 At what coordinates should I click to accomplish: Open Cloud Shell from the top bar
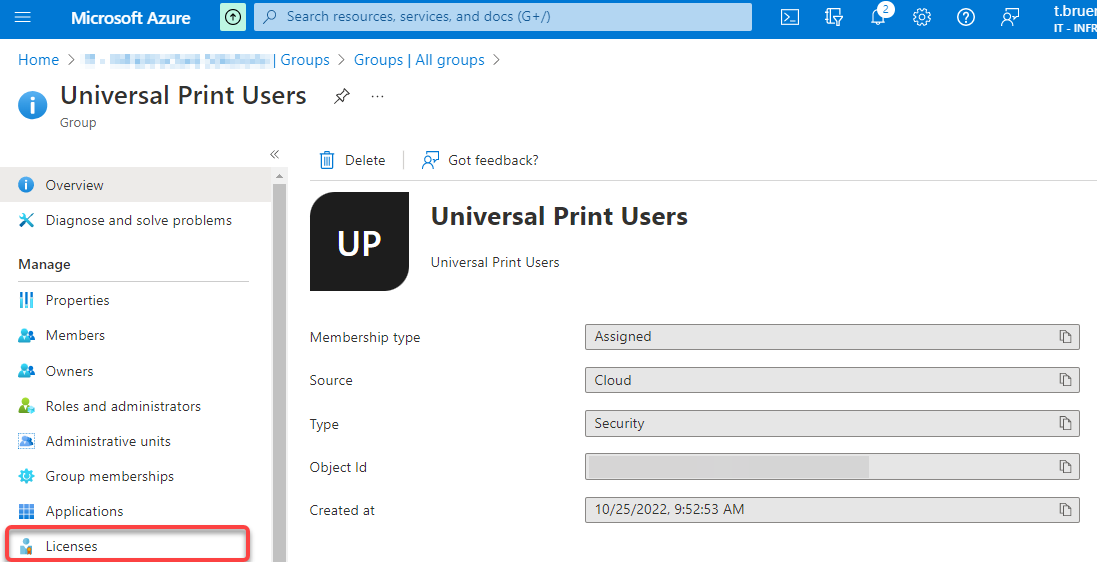coord(790,17)
